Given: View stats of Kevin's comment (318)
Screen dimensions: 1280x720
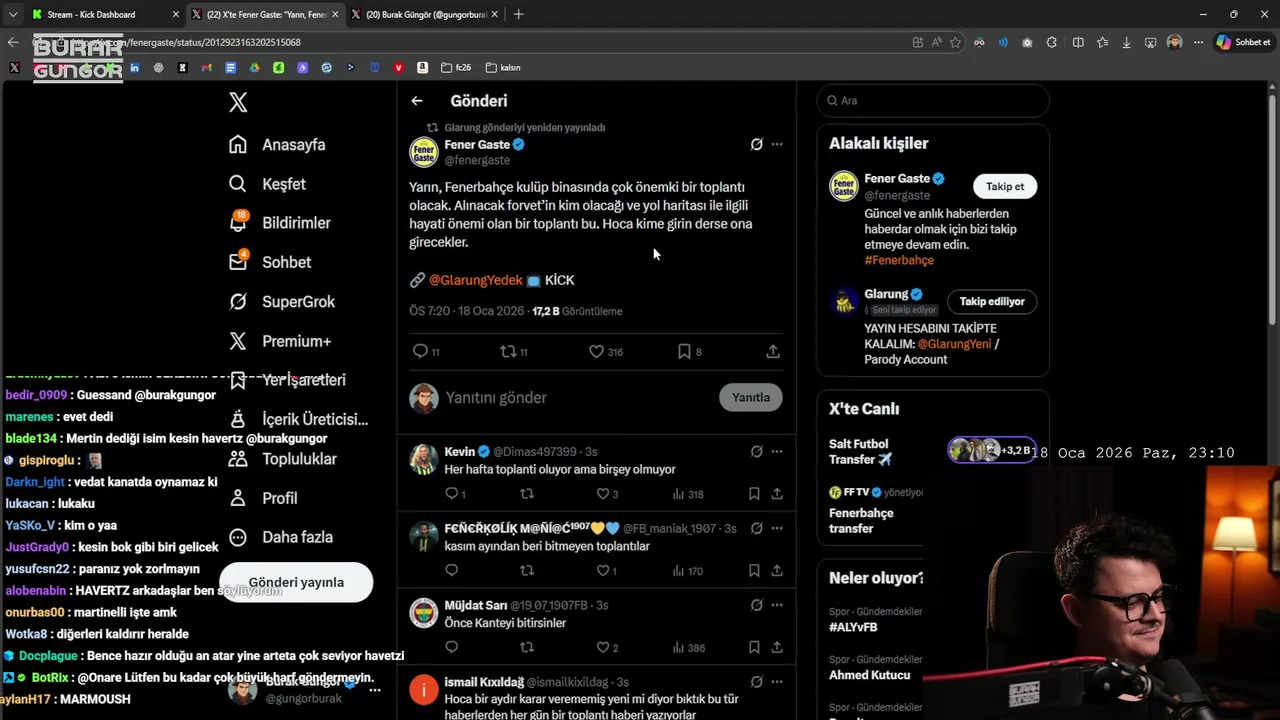Looking at the screenshot, I should click(688, 494).
